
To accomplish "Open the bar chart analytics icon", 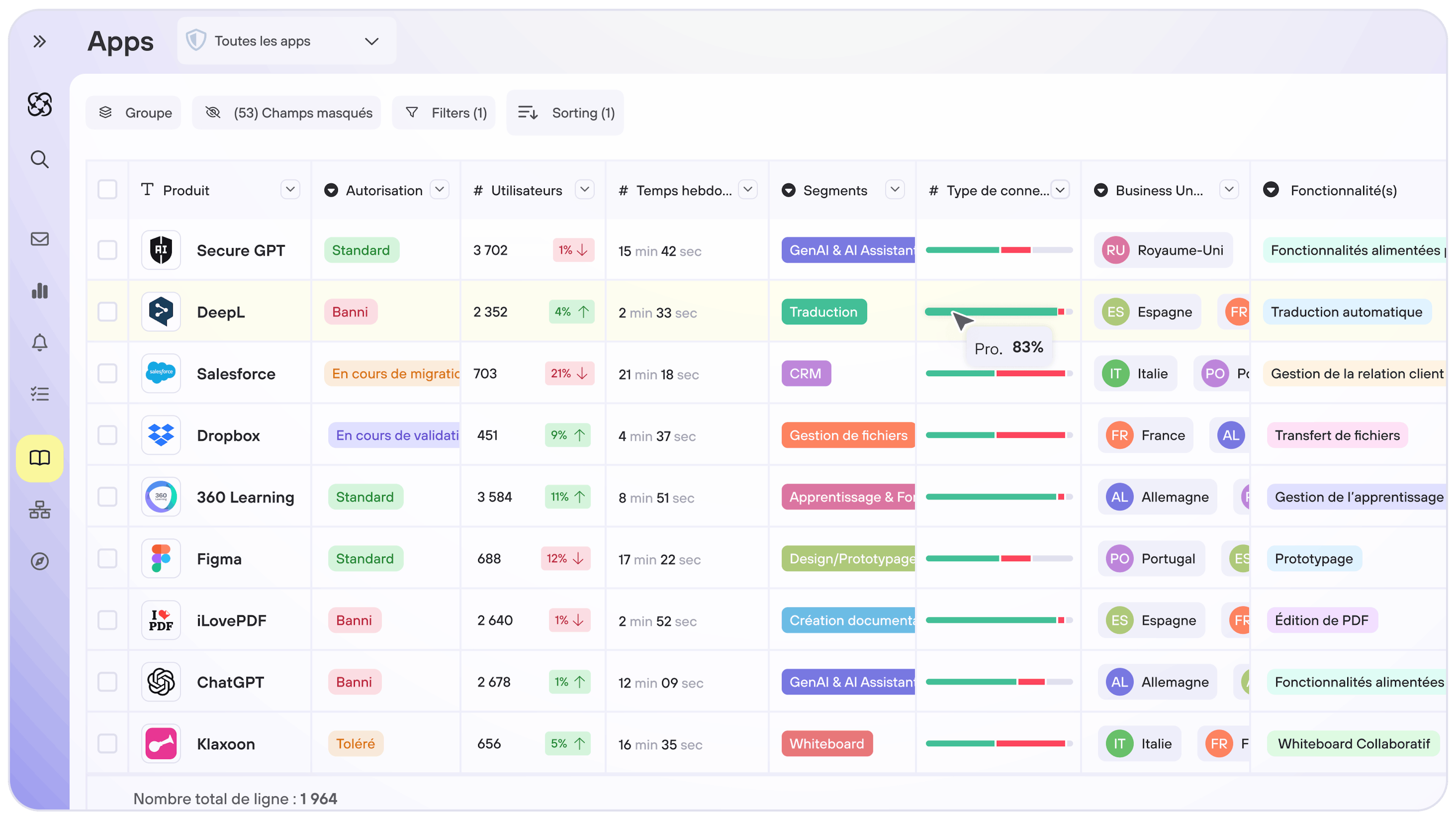I will click(x=39, y=291).
